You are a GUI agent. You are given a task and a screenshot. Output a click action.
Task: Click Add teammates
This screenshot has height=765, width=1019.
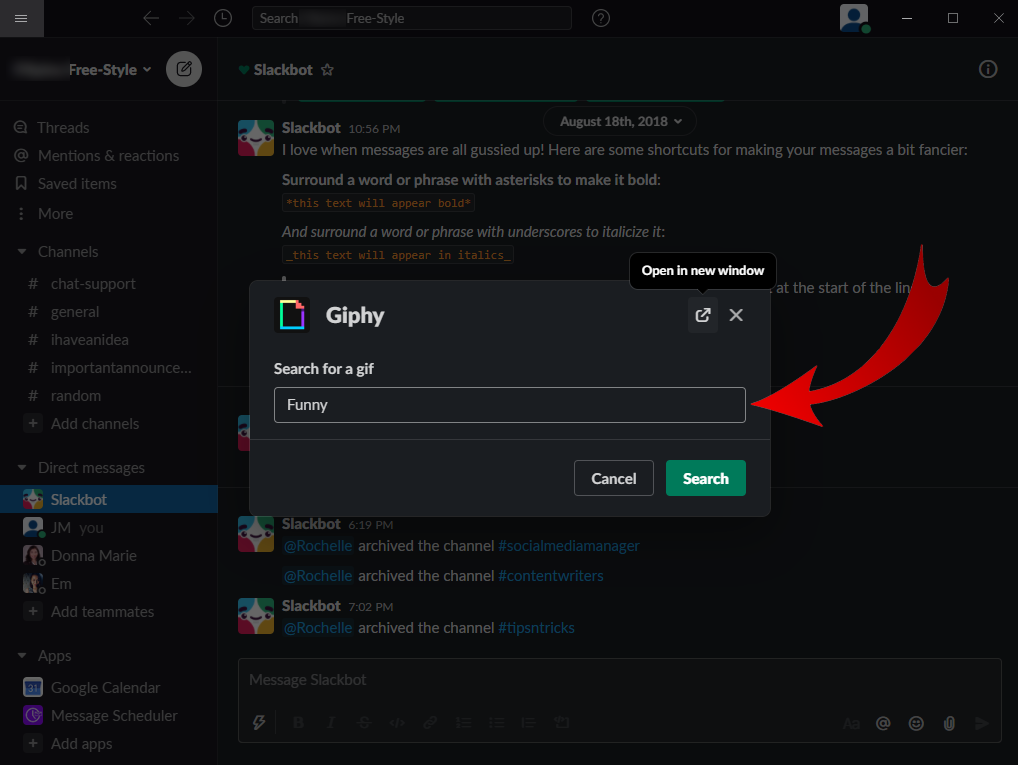[102, 612]
